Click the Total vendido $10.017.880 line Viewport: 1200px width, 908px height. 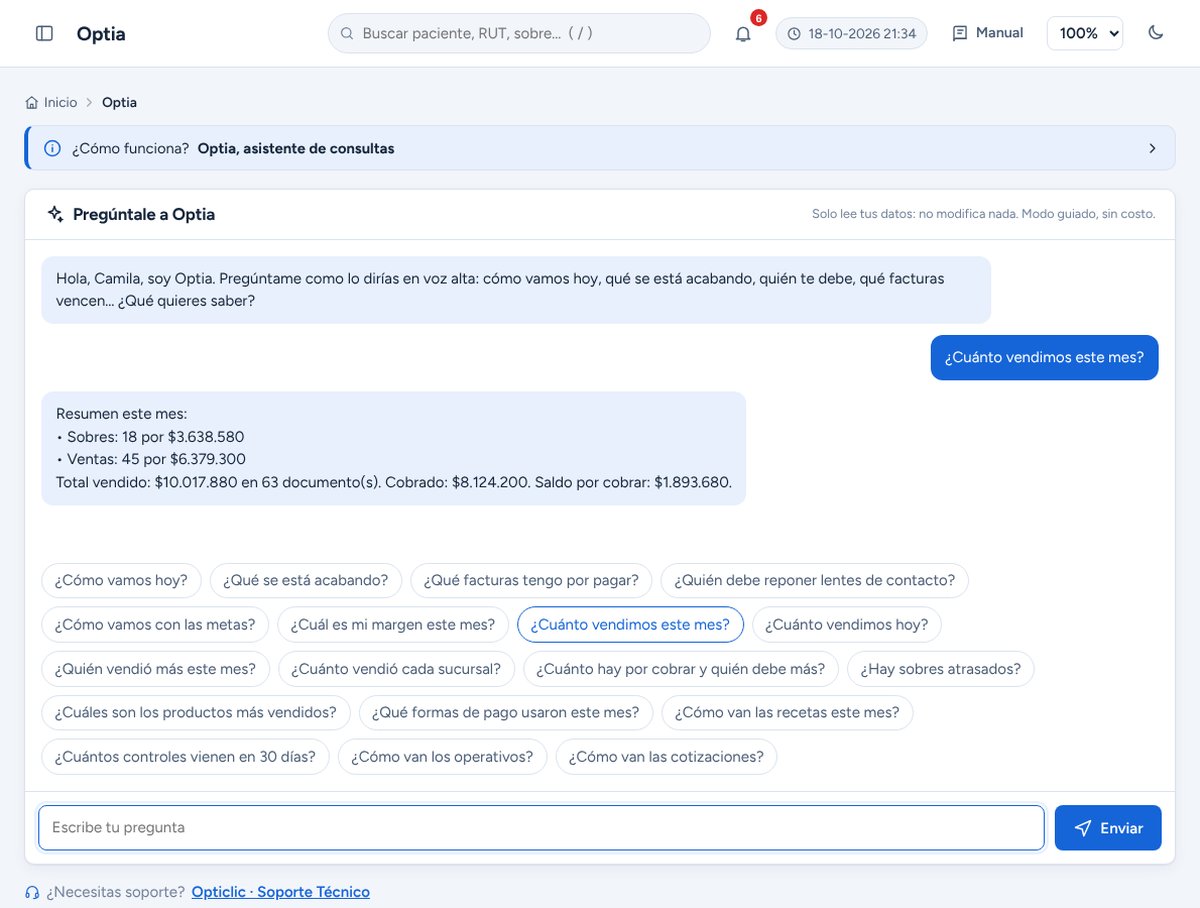[394, 482]
